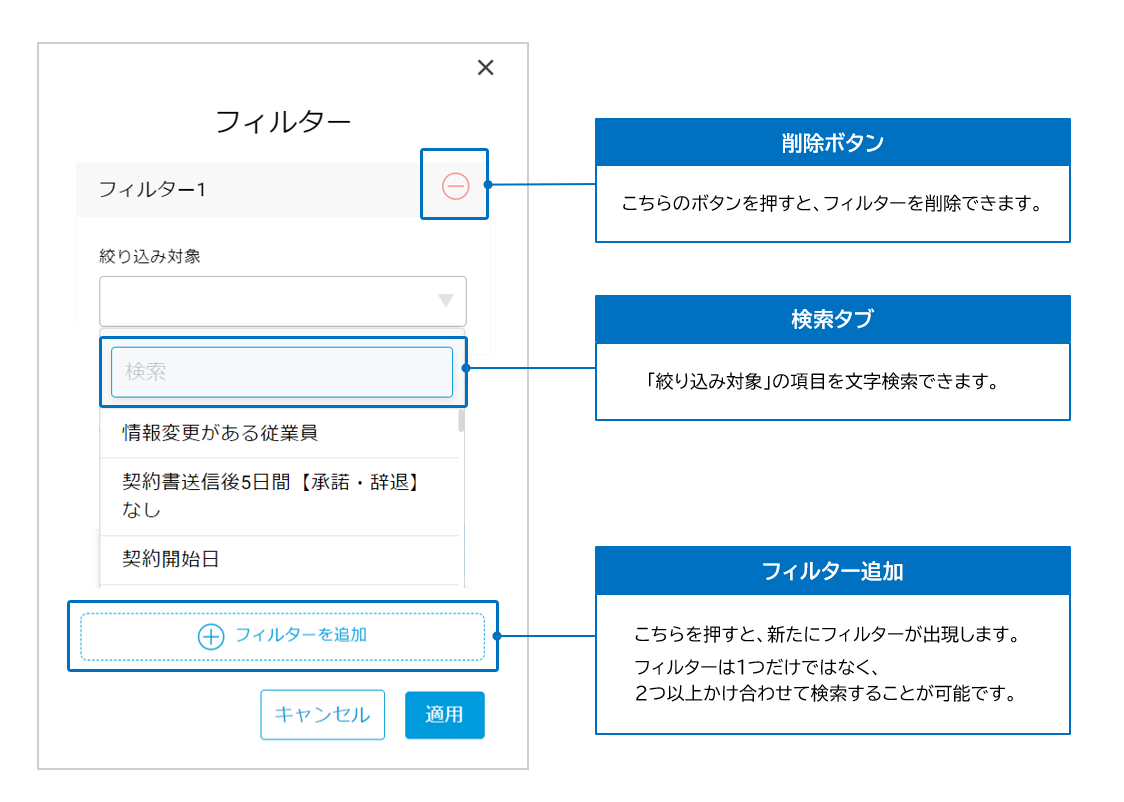Close the フィルター dialog with X
The width and height of the screenshot is (1124, 802).
[x=485, y=67]
